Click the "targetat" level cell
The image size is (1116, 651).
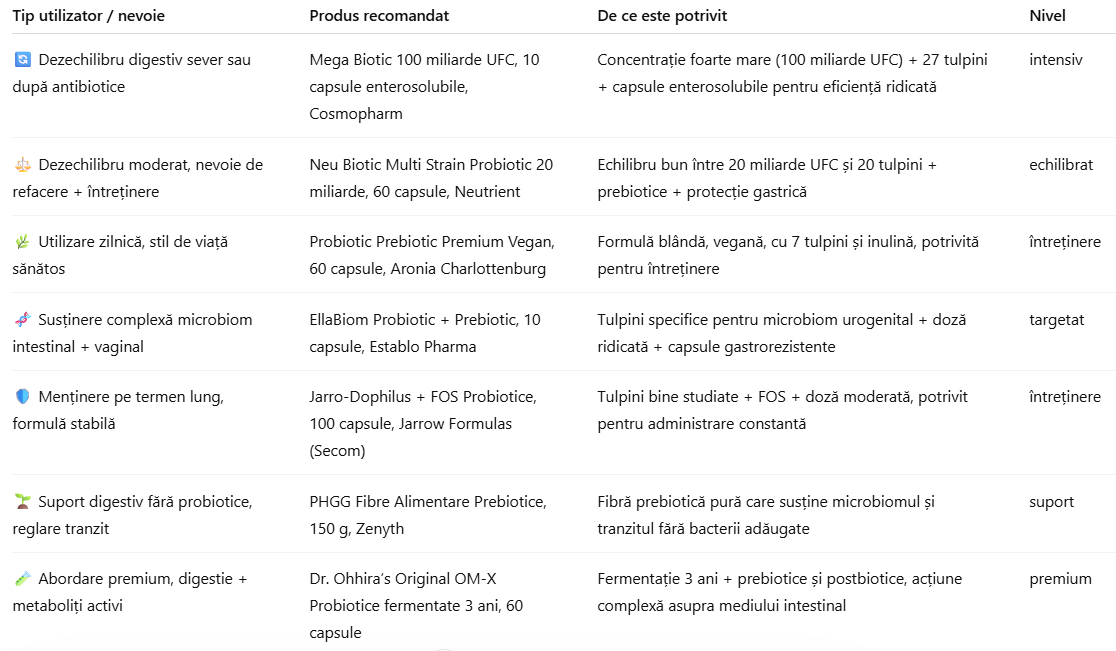(1057, 320)
